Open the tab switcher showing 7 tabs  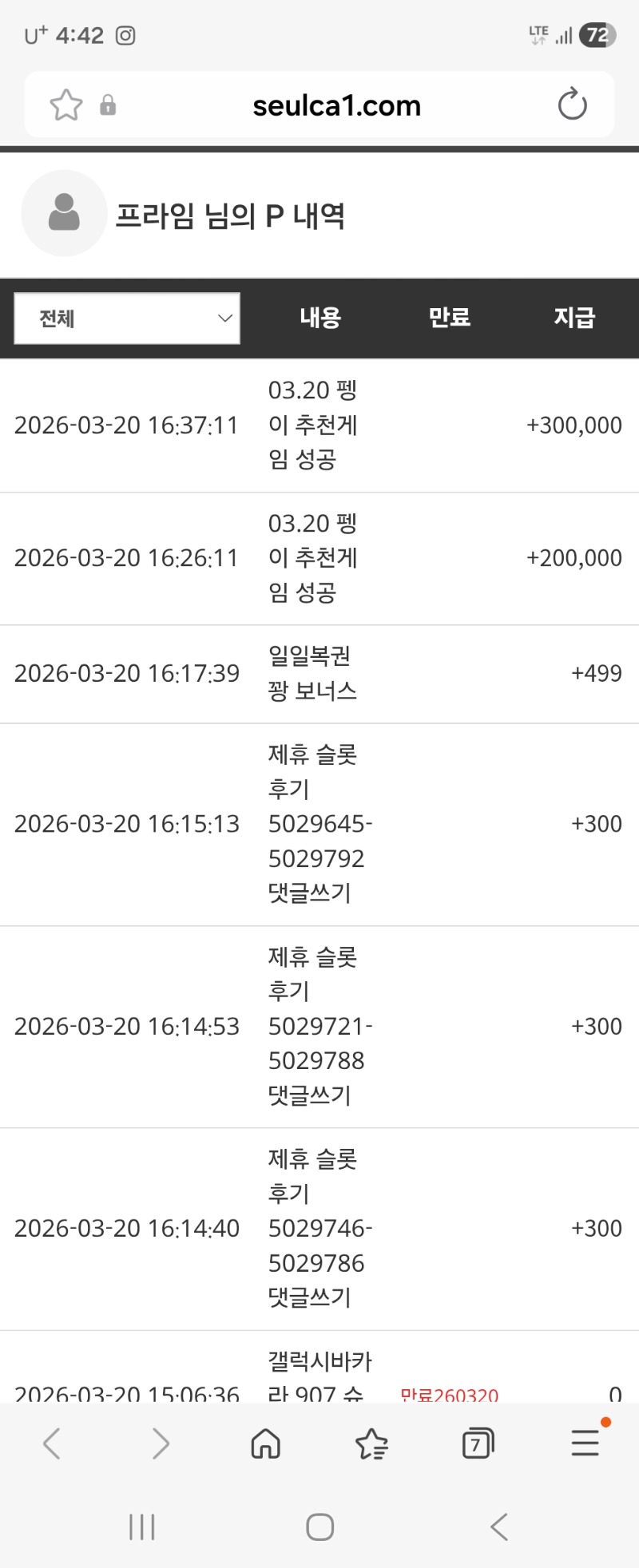point(478,1443)
